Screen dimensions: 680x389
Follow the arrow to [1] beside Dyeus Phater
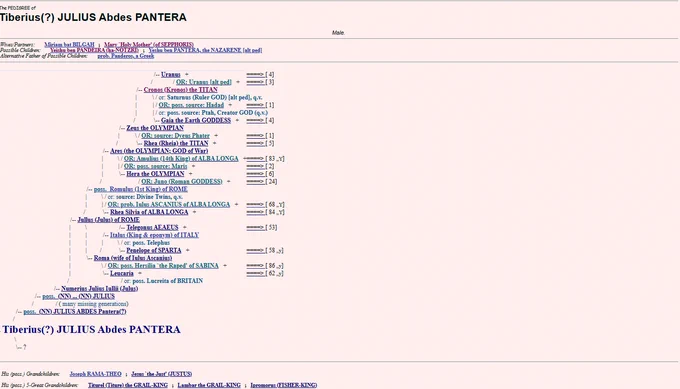click(255, 136)
